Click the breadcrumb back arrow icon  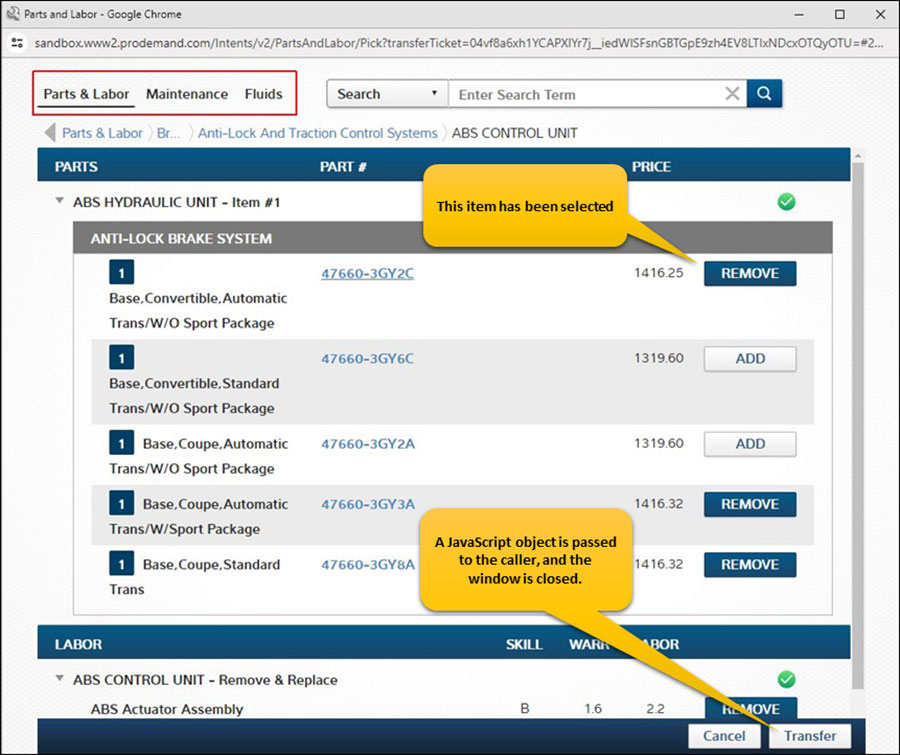[49, 133]
